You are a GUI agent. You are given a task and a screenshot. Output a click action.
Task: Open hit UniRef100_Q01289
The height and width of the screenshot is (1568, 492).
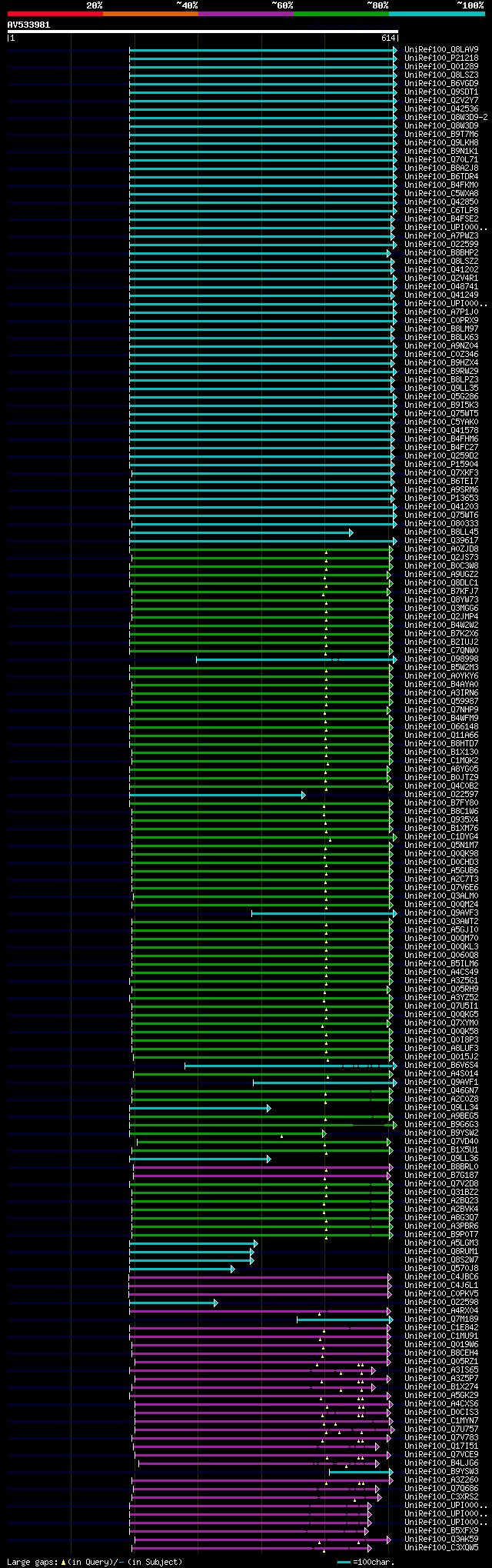441,66
